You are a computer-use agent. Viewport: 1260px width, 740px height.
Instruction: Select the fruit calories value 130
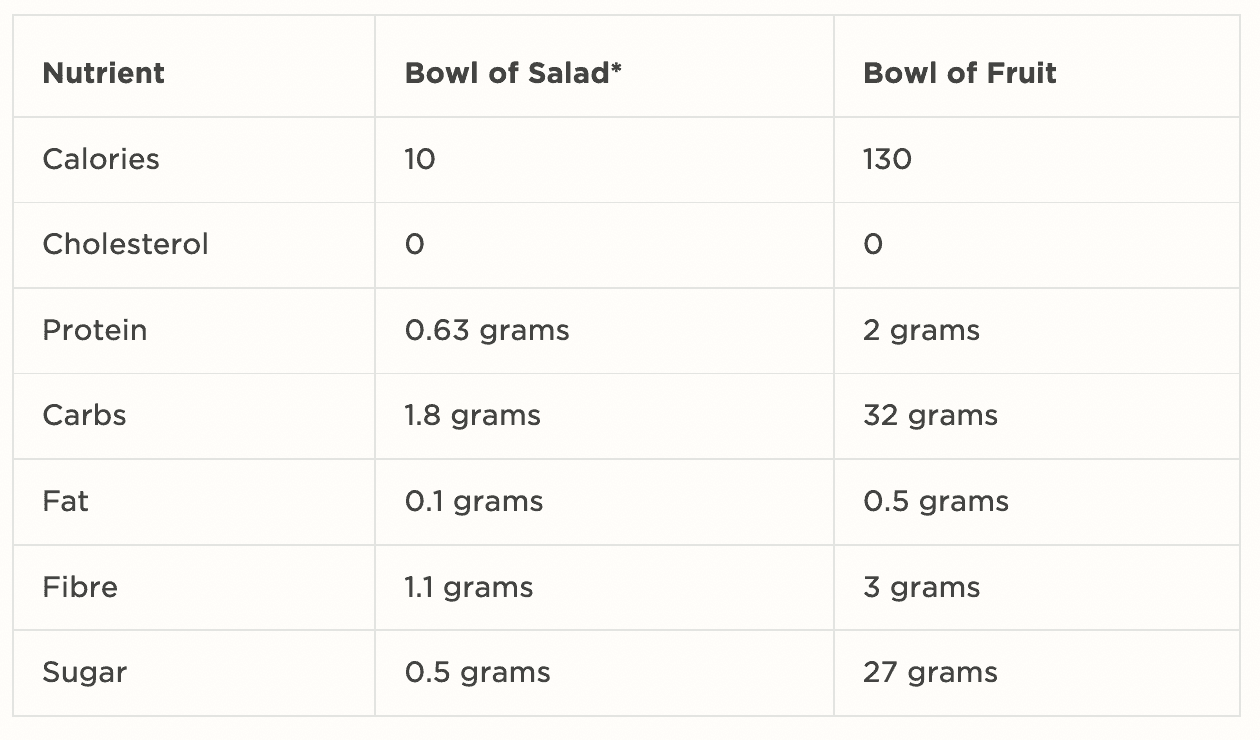pyautogui.click(x=887, y=159)
